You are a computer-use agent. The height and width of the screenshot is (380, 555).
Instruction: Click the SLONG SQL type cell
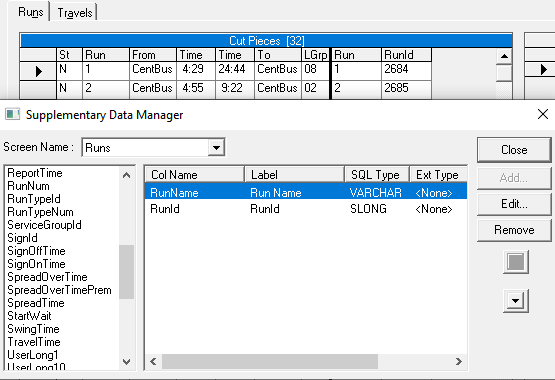pos(368,209)
